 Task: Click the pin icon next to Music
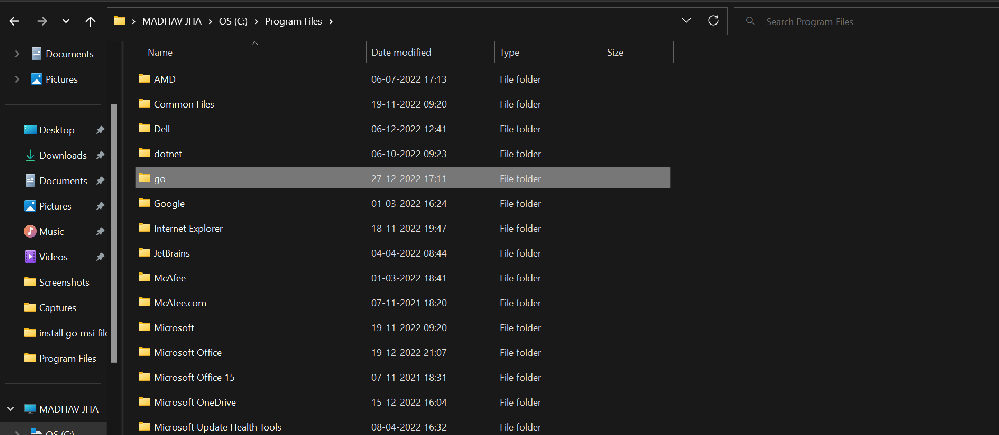coord(99,232)
